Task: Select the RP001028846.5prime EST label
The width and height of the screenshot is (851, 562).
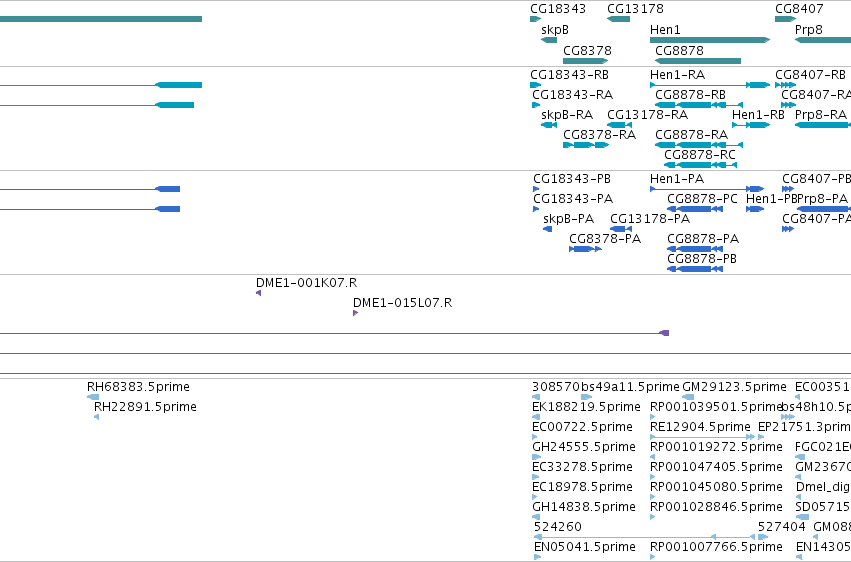Action: (x=716, y=507)
